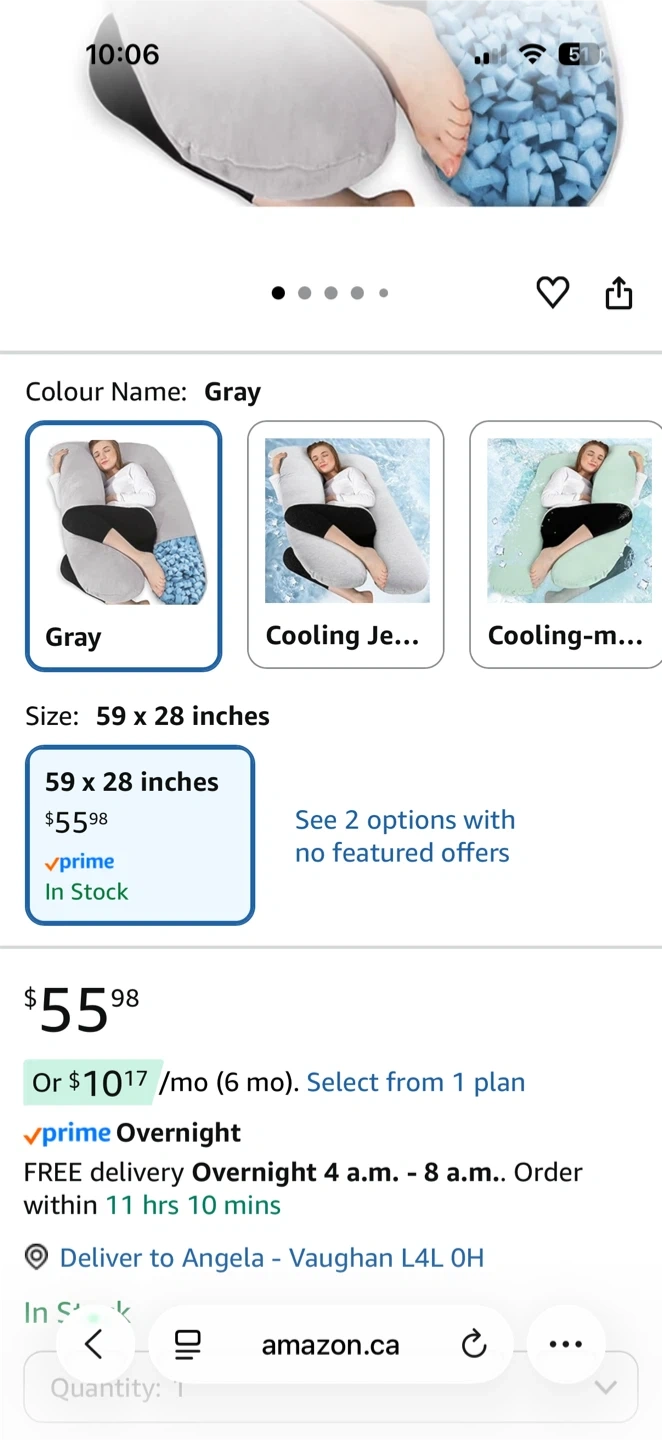
Task: Open Deliver to Angela - Vaughan address
Action: [272, 1257]
